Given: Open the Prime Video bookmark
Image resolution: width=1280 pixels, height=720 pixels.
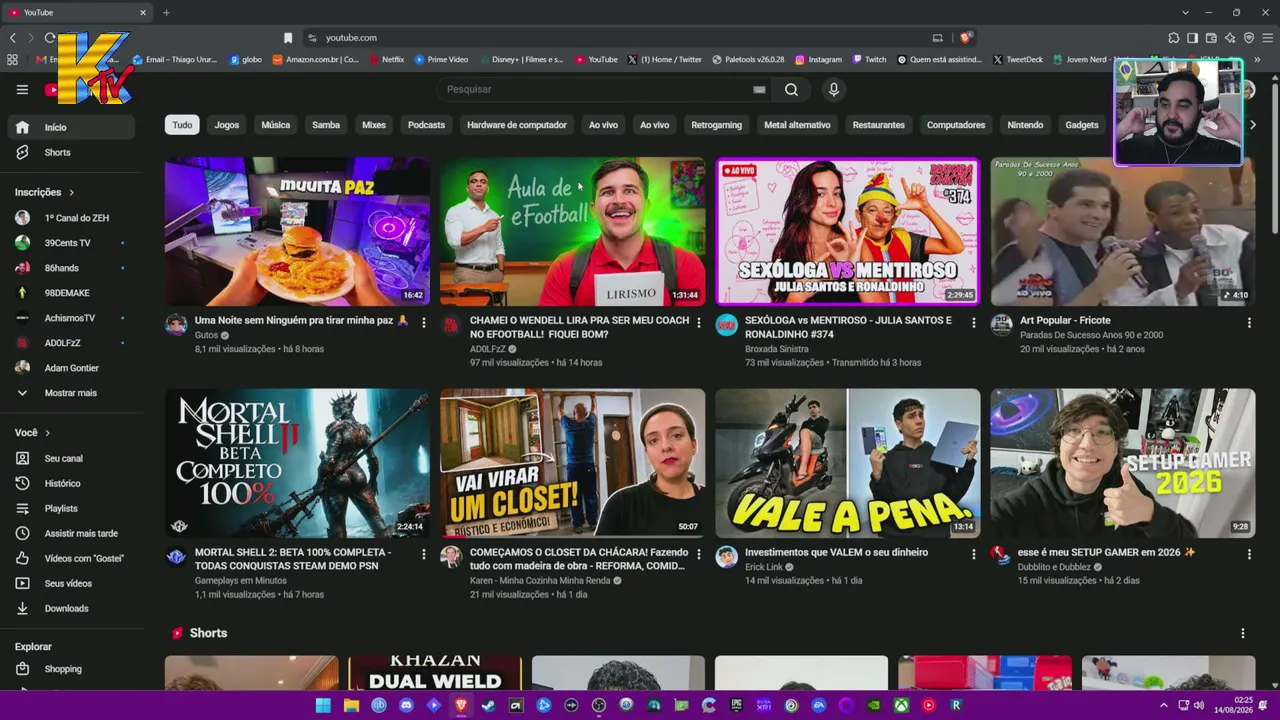Looking at the screenshot, I should [441, 59].
